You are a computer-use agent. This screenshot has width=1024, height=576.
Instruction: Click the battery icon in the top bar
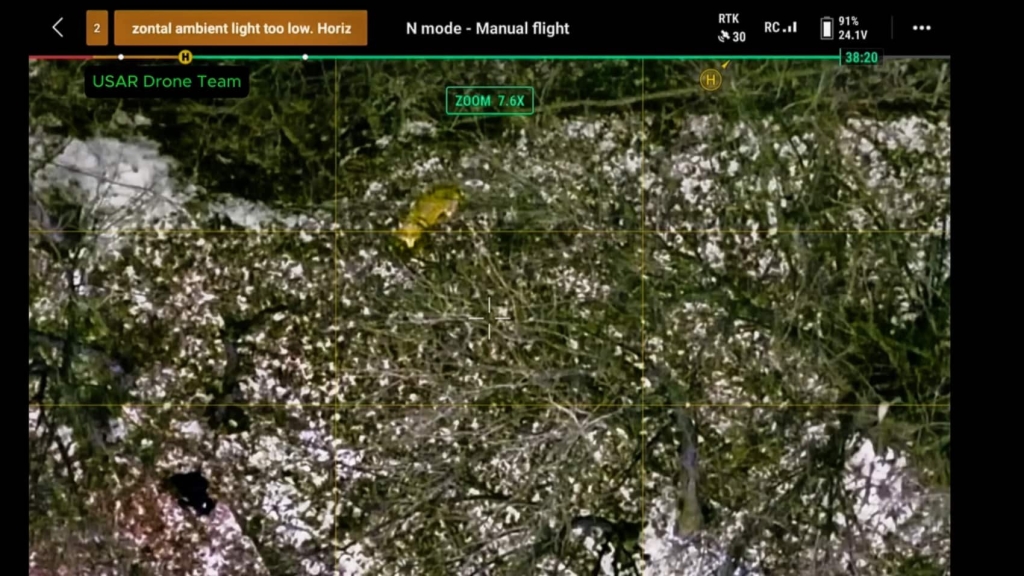pos(827,28)
